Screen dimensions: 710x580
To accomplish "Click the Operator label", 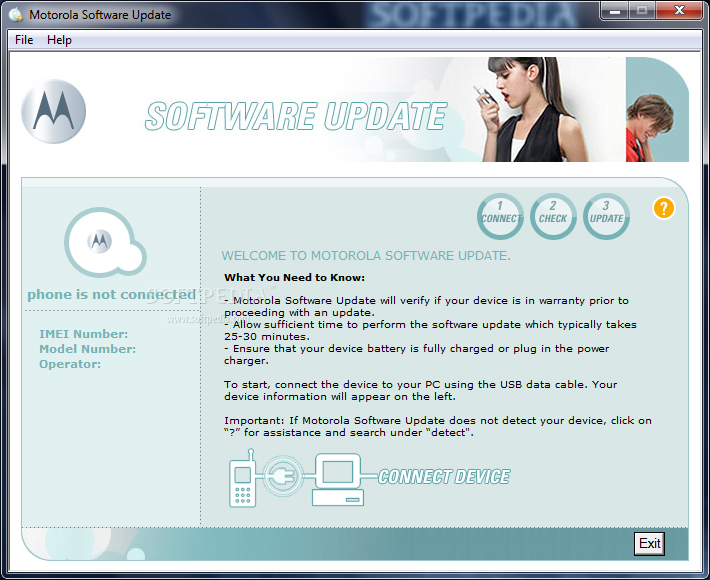I will click(x=70, y=364).
